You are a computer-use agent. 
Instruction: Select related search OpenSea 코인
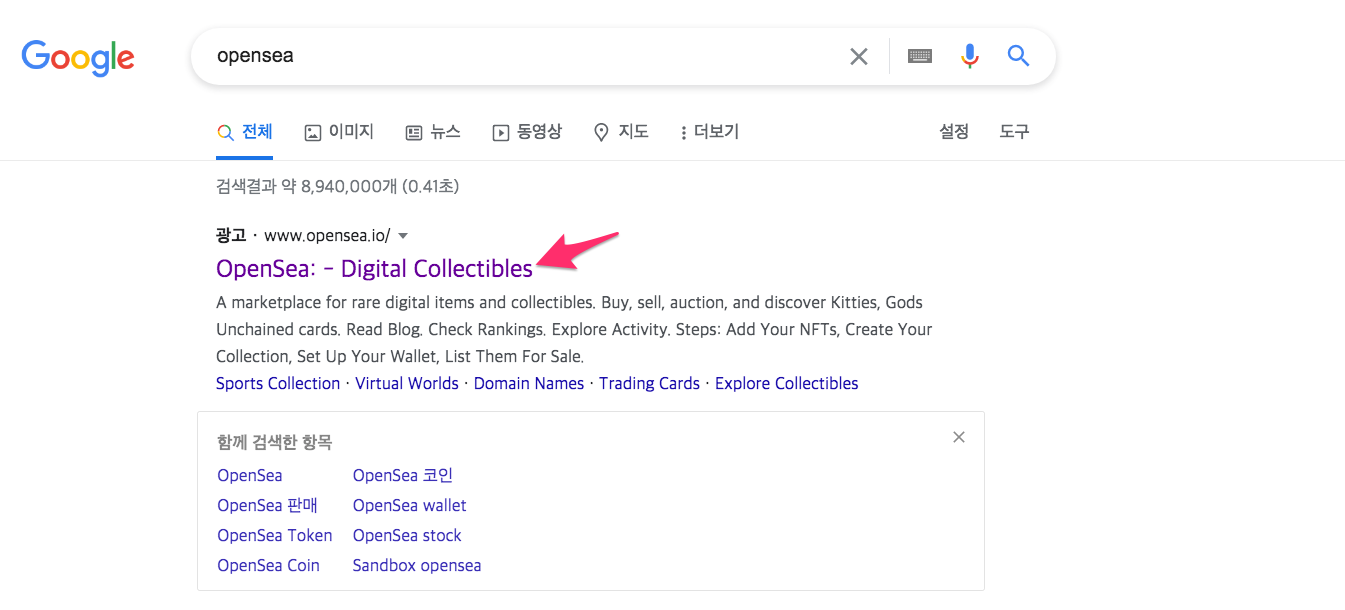(403, 475)
